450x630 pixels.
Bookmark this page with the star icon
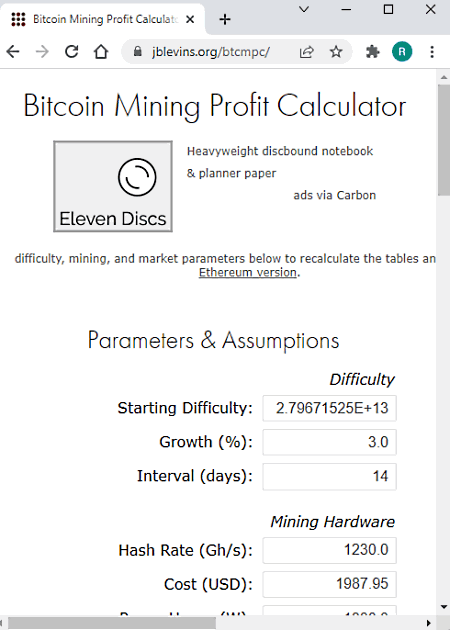pos(336,51)
